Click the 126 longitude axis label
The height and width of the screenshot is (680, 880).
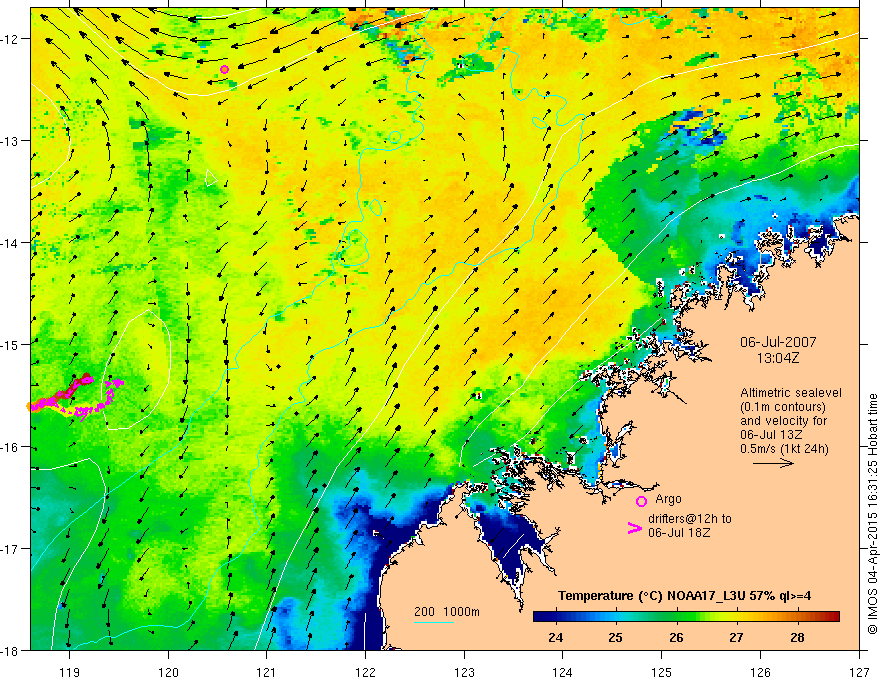pyautogui.click(x=760, y=672)
